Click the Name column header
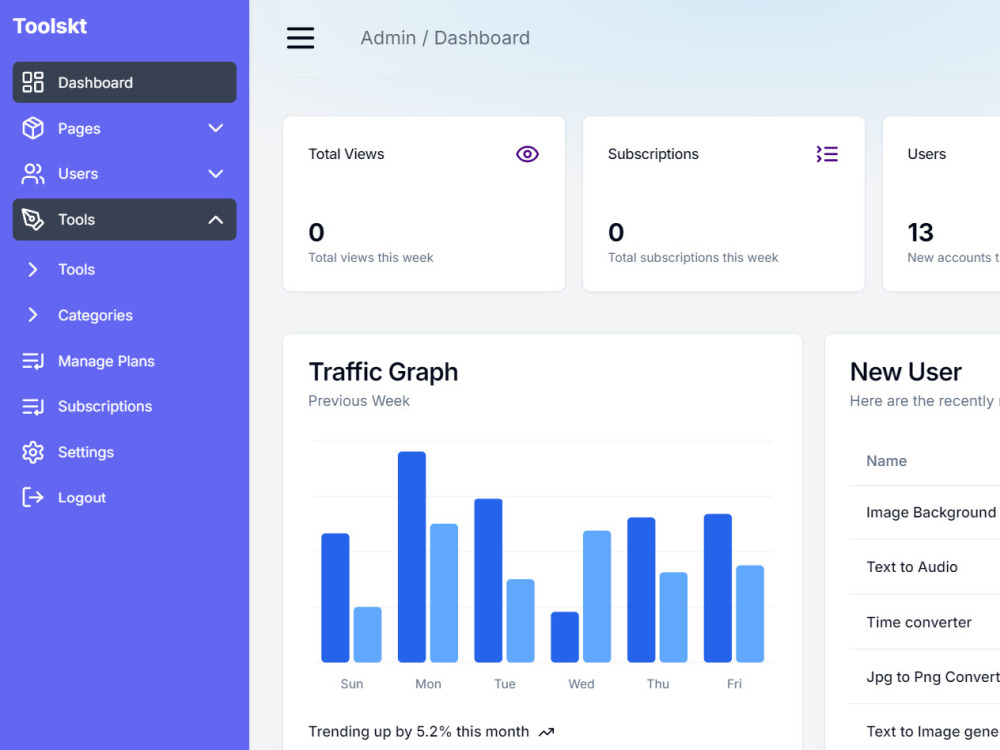 (886, 460)
